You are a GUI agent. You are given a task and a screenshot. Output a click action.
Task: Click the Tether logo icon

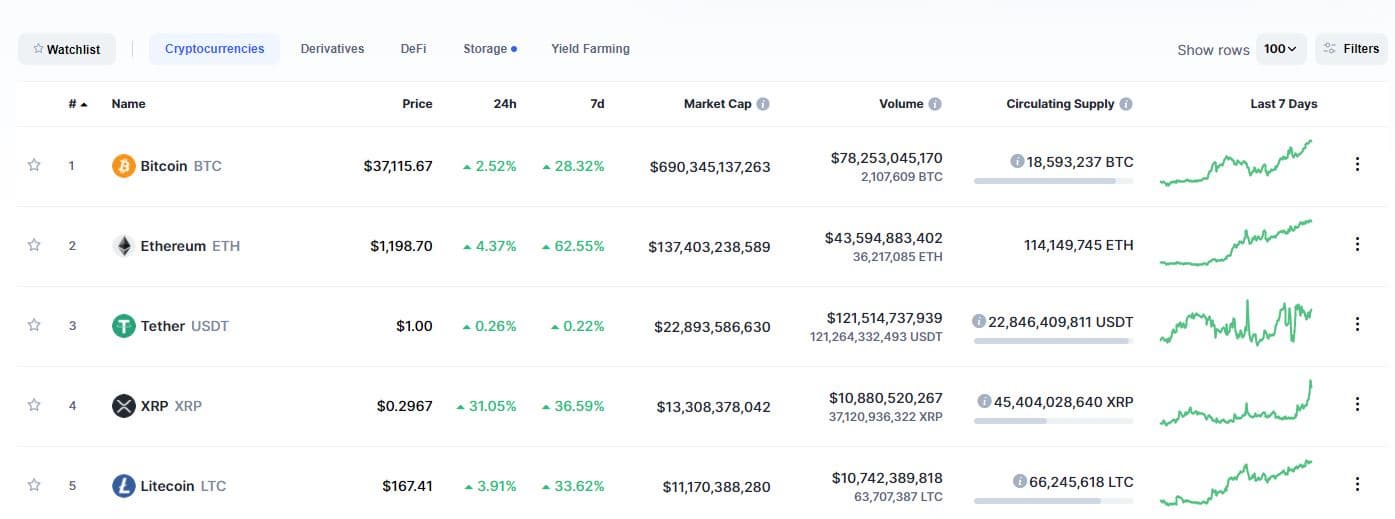click(123, 326)
